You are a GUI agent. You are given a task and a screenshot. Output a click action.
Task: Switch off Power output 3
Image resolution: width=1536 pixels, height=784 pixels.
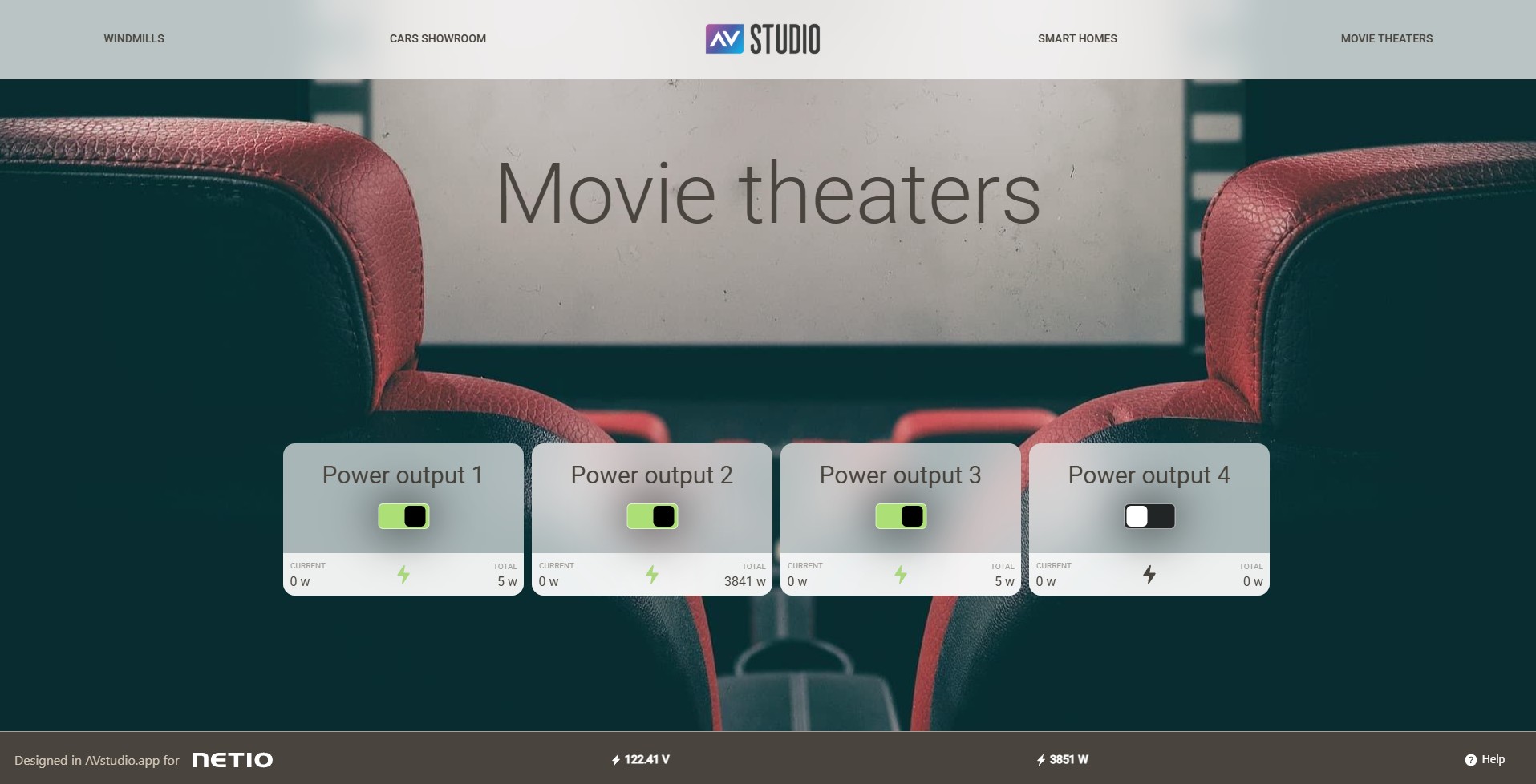[901, 516]
